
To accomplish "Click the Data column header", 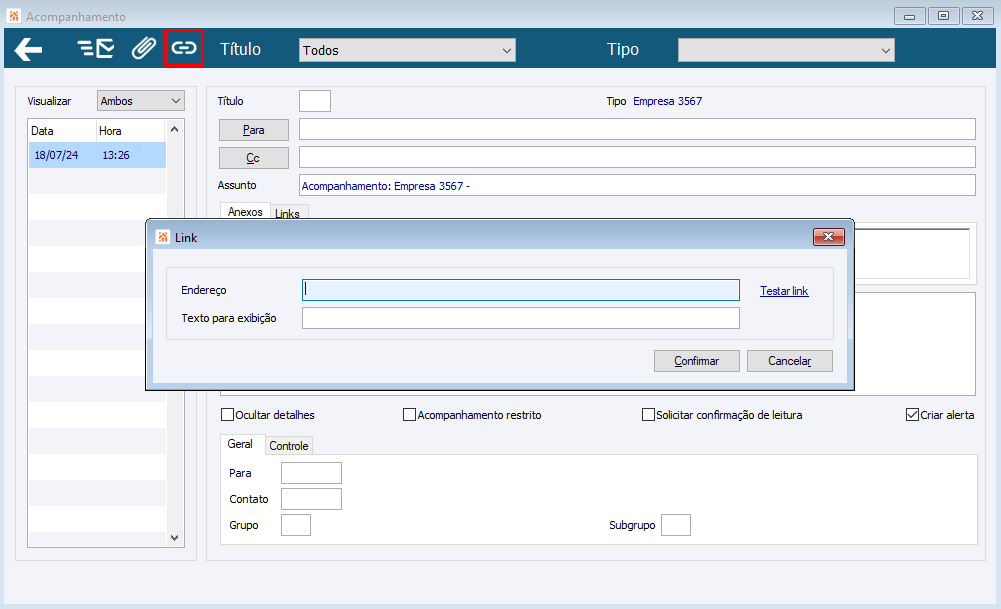I will pos(62,131).
